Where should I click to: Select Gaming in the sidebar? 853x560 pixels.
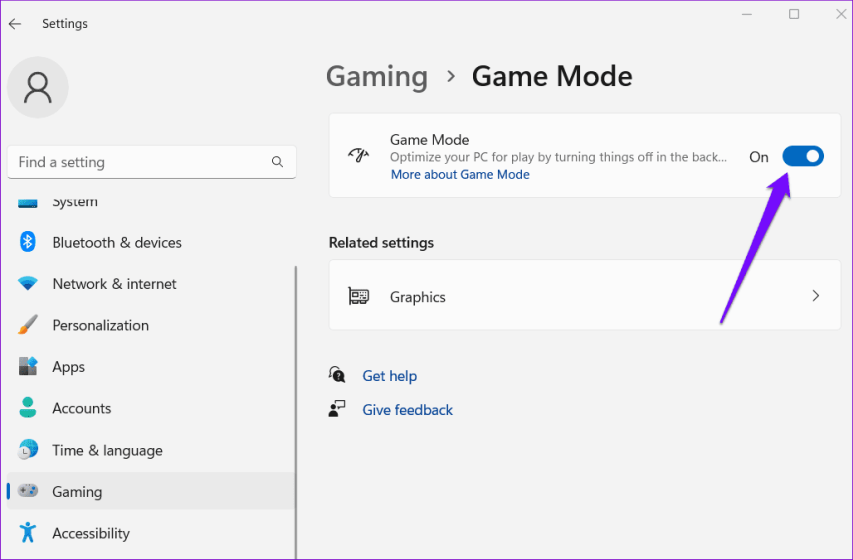77,492
